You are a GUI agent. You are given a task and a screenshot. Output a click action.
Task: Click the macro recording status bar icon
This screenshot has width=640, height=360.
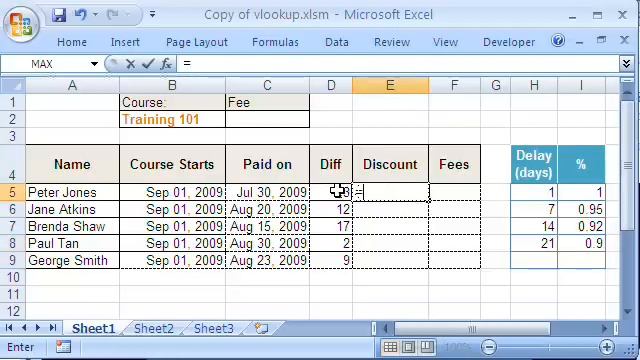63,347
